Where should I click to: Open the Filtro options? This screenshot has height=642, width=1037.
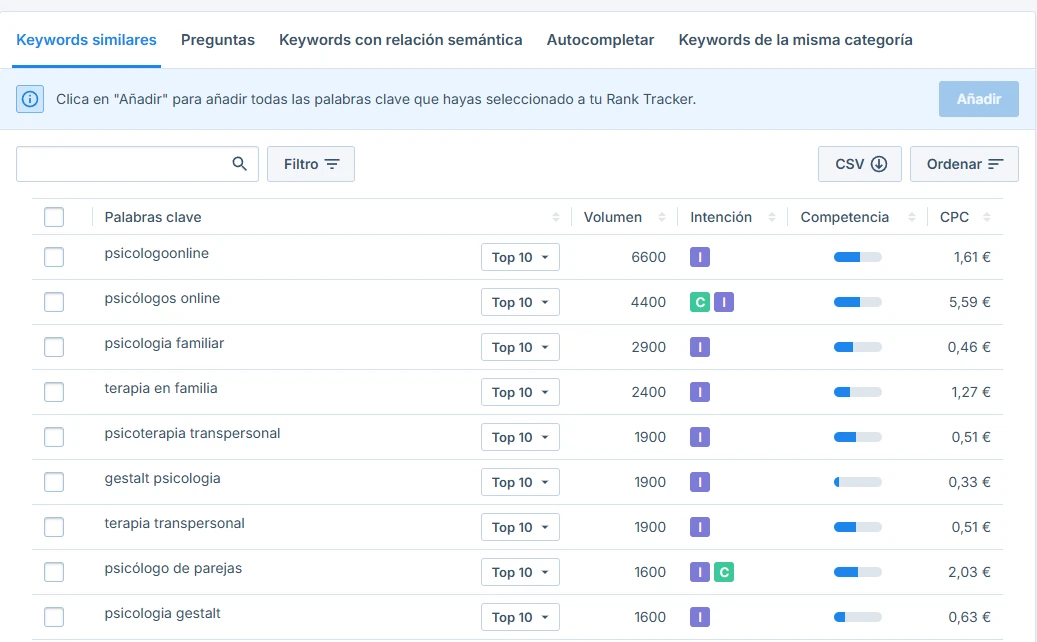(311, 164)
